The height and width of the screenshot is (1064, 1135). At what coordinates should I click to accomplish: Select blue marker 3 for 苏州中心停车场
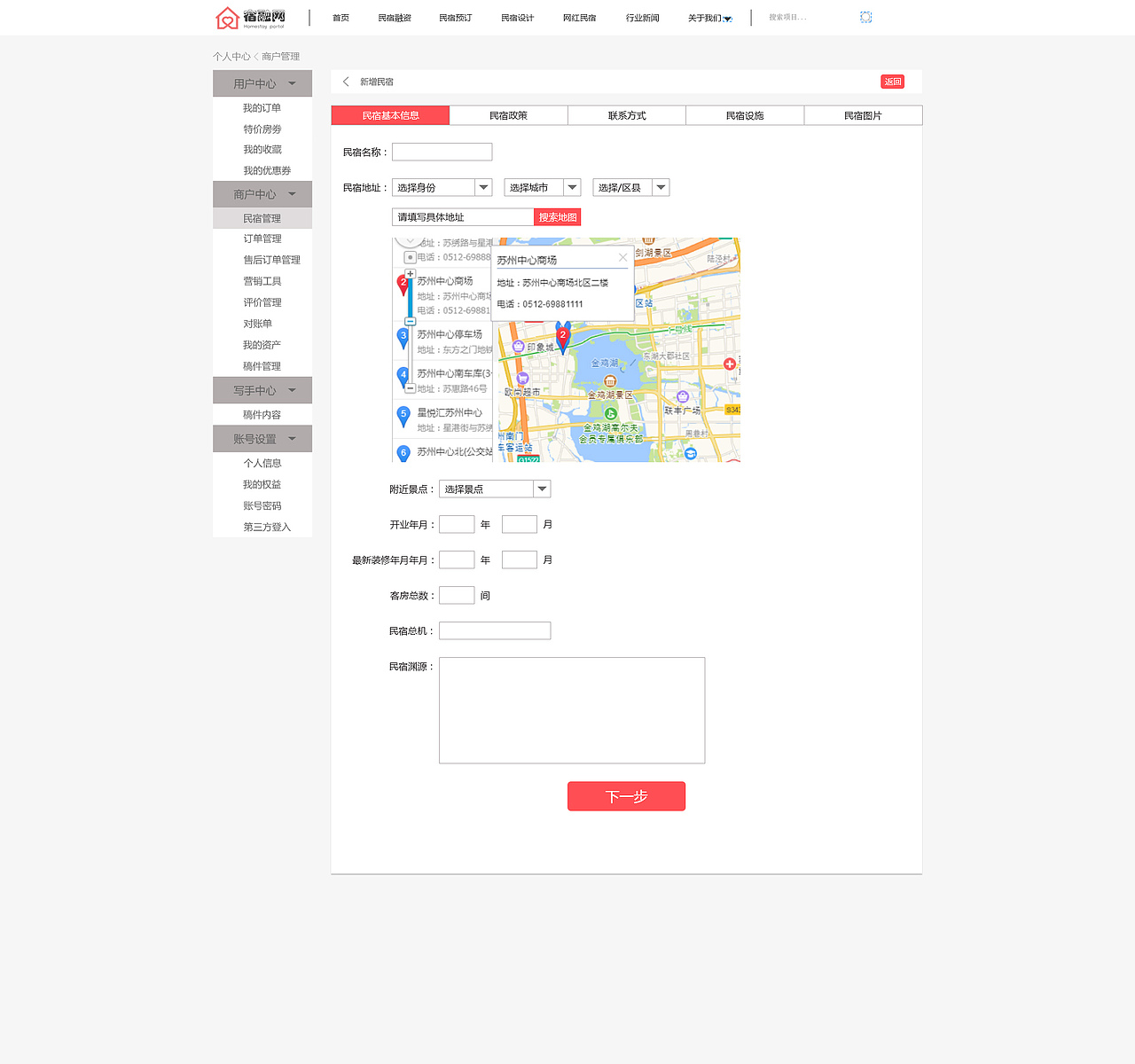pyautogui.click(x=403, y=337)
